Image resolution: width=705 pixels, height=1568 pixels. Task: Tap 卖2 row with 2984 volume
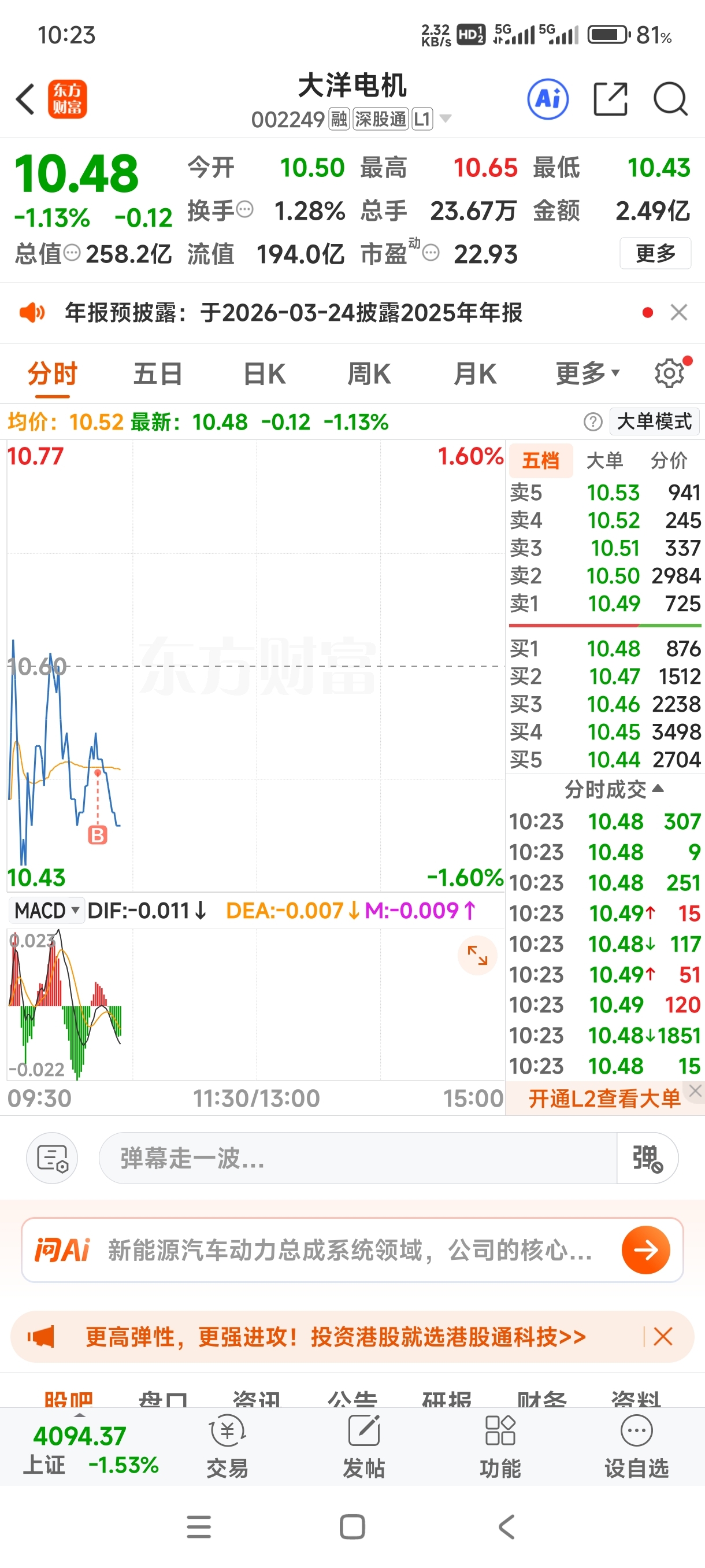(x=605, y=576)
